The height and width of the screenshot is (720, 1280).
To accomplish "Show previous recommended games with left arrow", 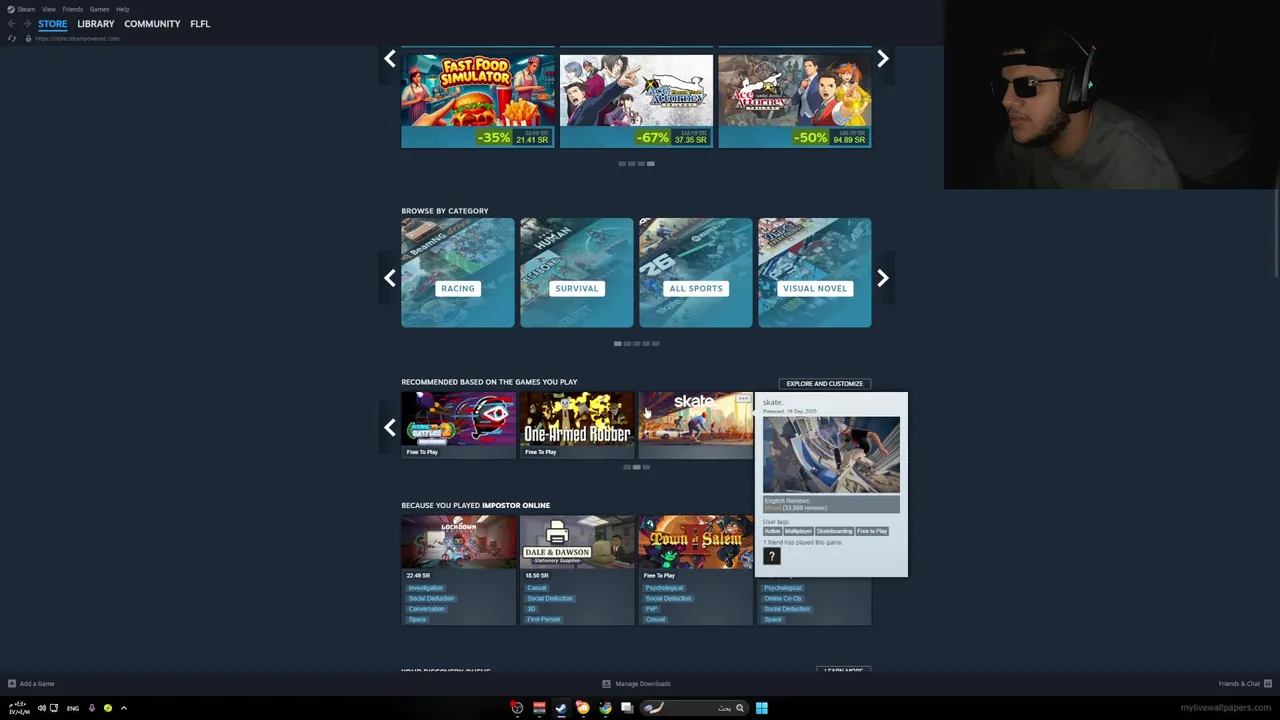I will (390, 427).
